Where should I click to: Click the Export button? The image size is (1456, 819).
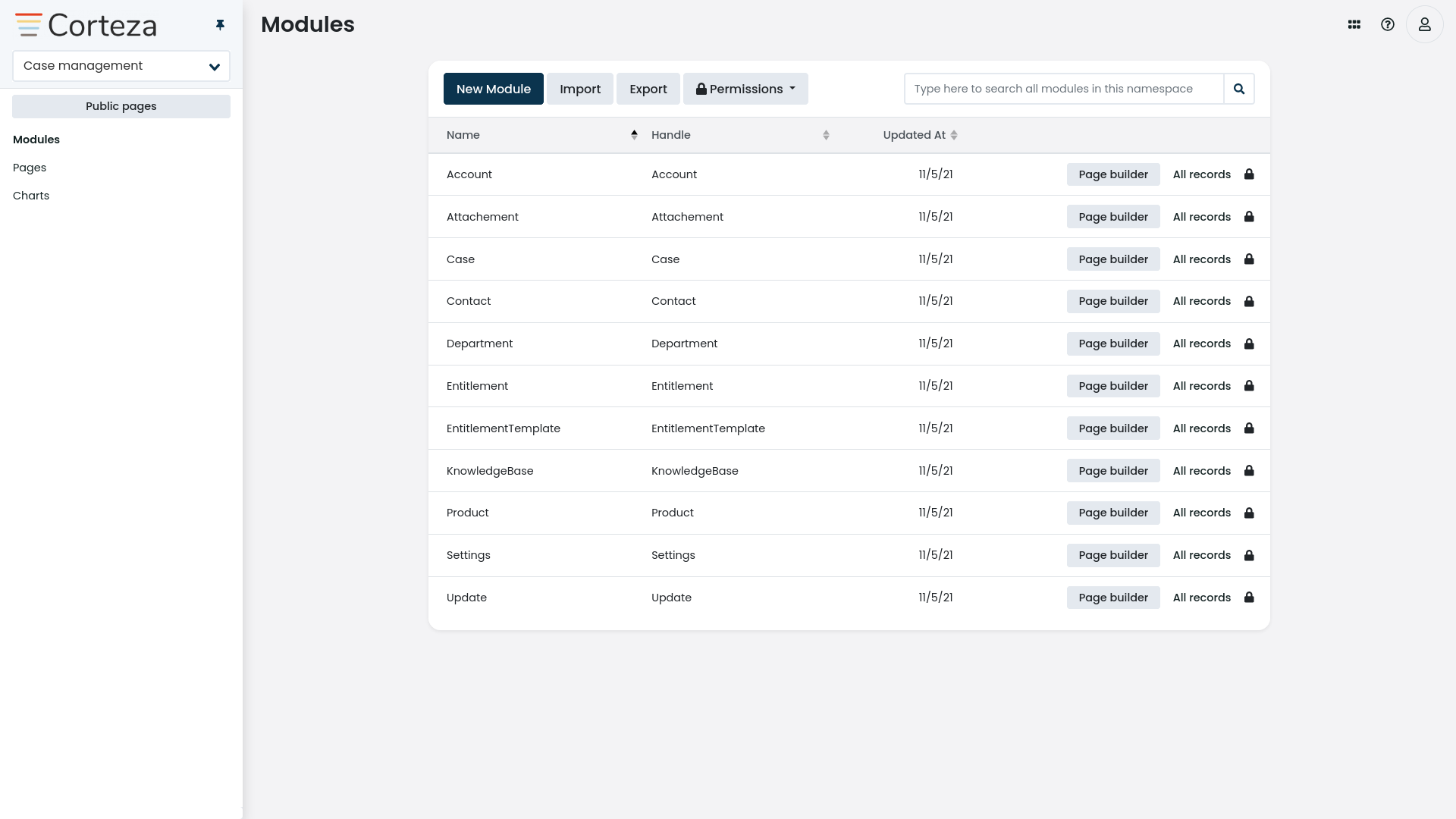[x=648, y=88]
